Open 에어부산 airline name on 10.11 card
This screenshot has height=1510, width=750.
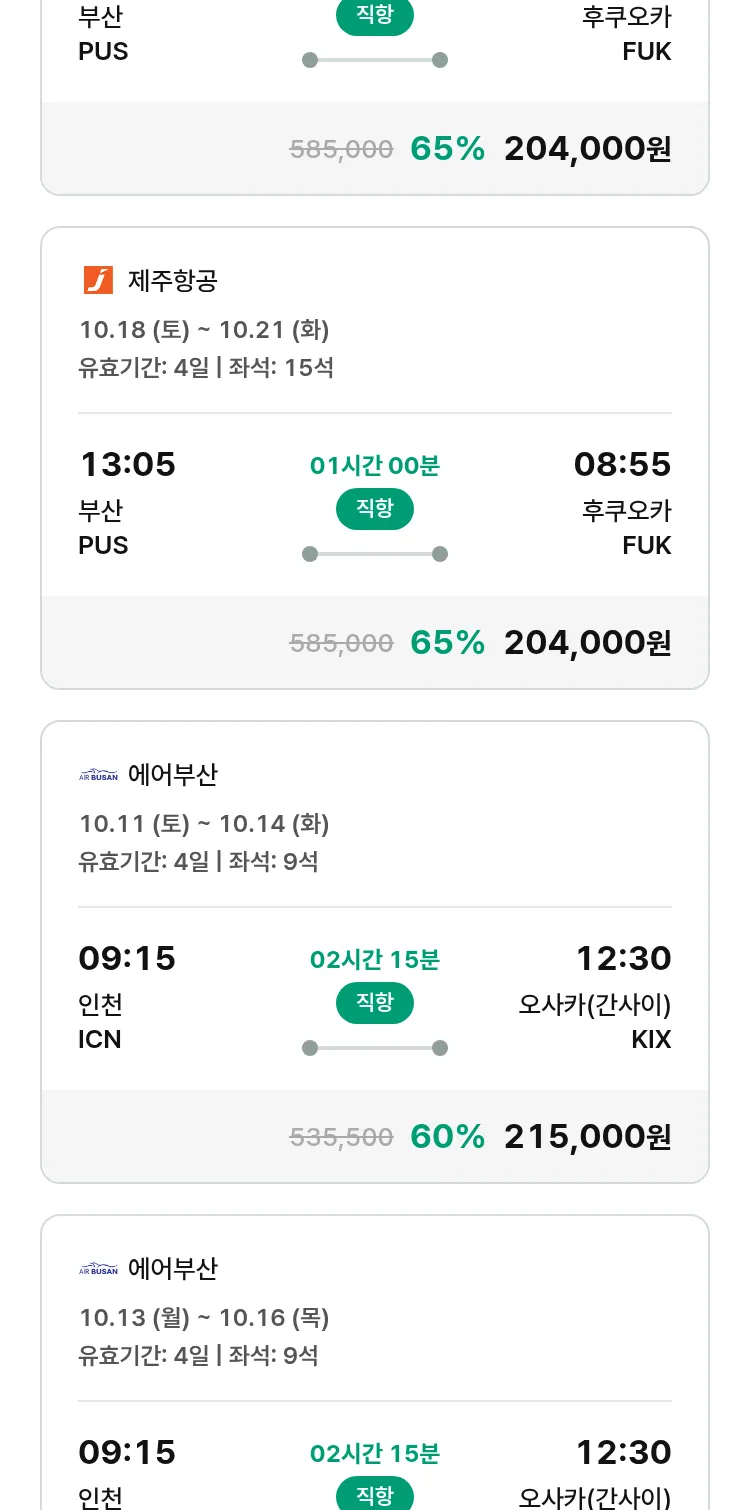(x=172, y=775)
